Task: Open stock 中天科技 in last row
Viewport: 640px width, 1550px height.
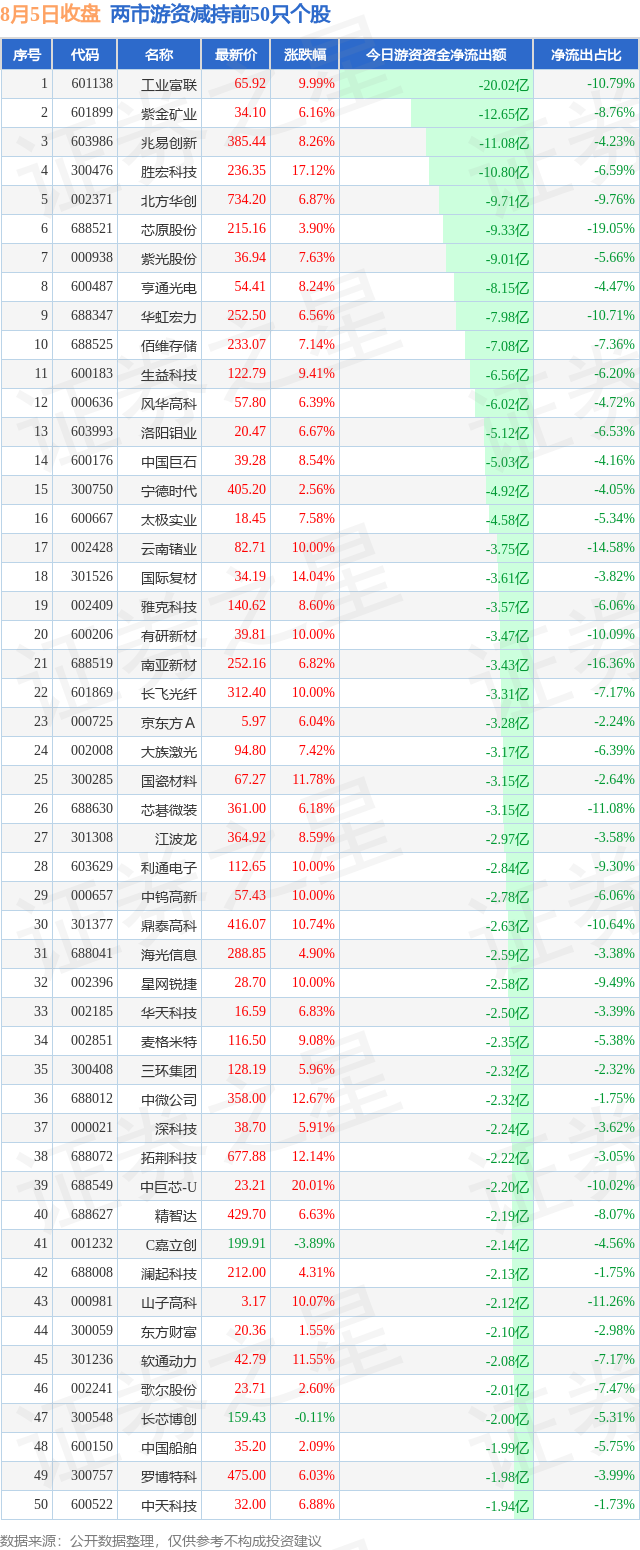Action: tap(169, 1505)
